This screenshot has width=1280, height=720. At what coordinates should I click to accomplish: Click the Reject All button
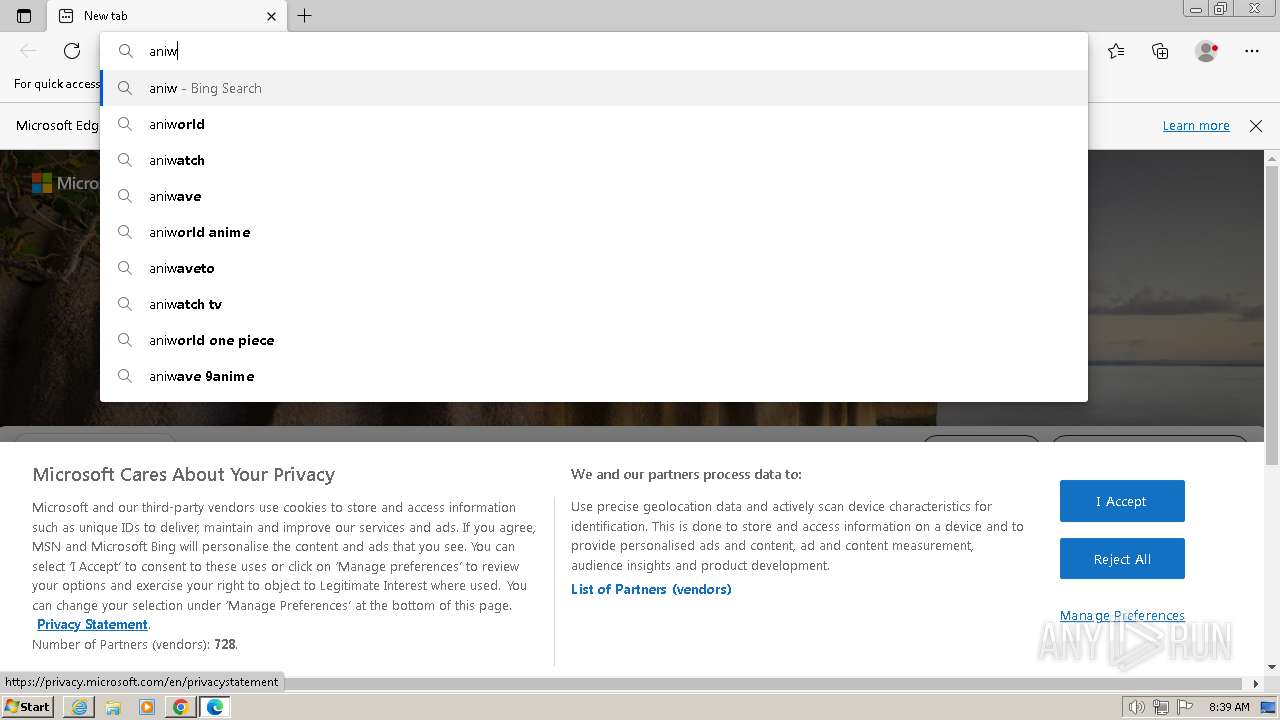1122,559
